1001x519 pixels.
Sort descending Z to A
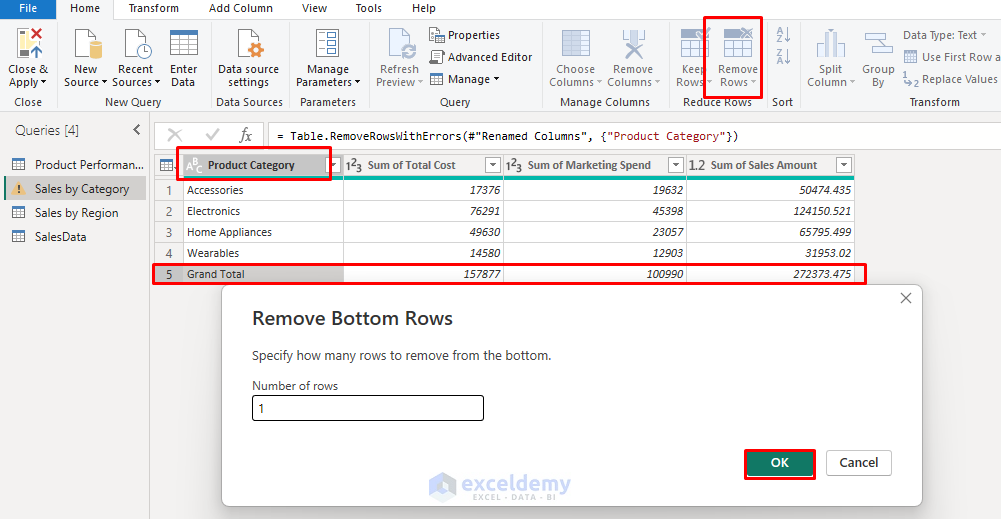pyautogui.click(x=783, y=57)
